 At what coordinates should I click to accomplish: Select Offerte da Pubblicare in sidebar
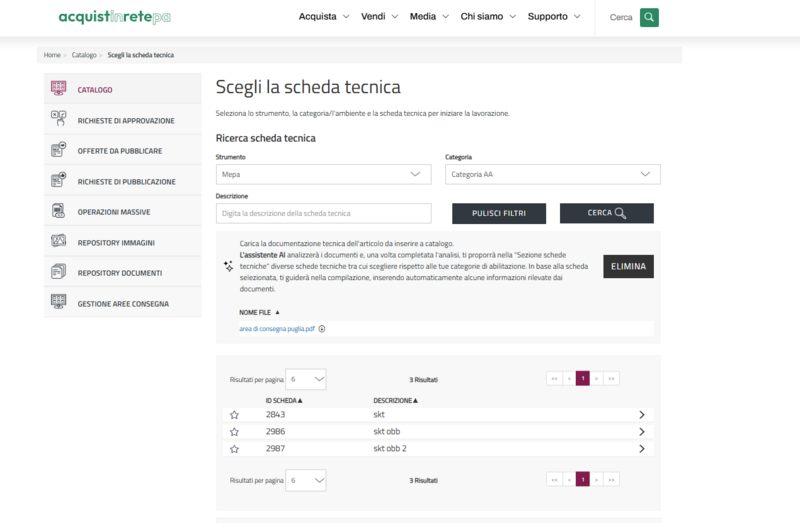(x=120, y=151)
